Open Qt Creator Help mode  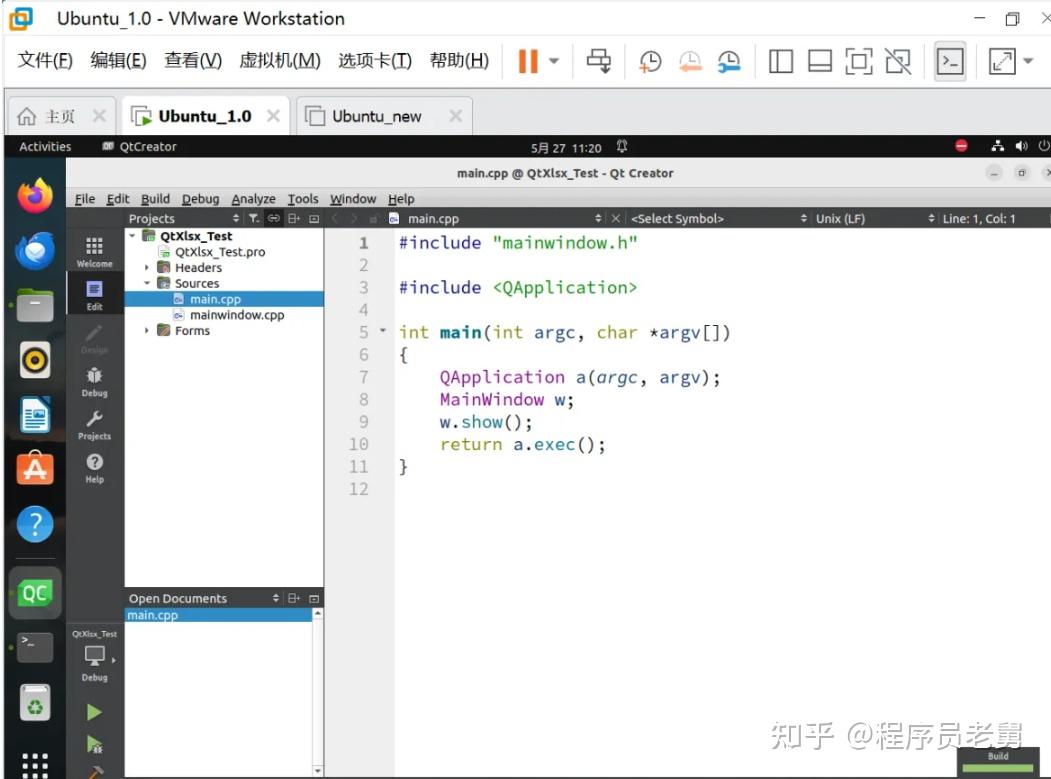tap(95, 468)
